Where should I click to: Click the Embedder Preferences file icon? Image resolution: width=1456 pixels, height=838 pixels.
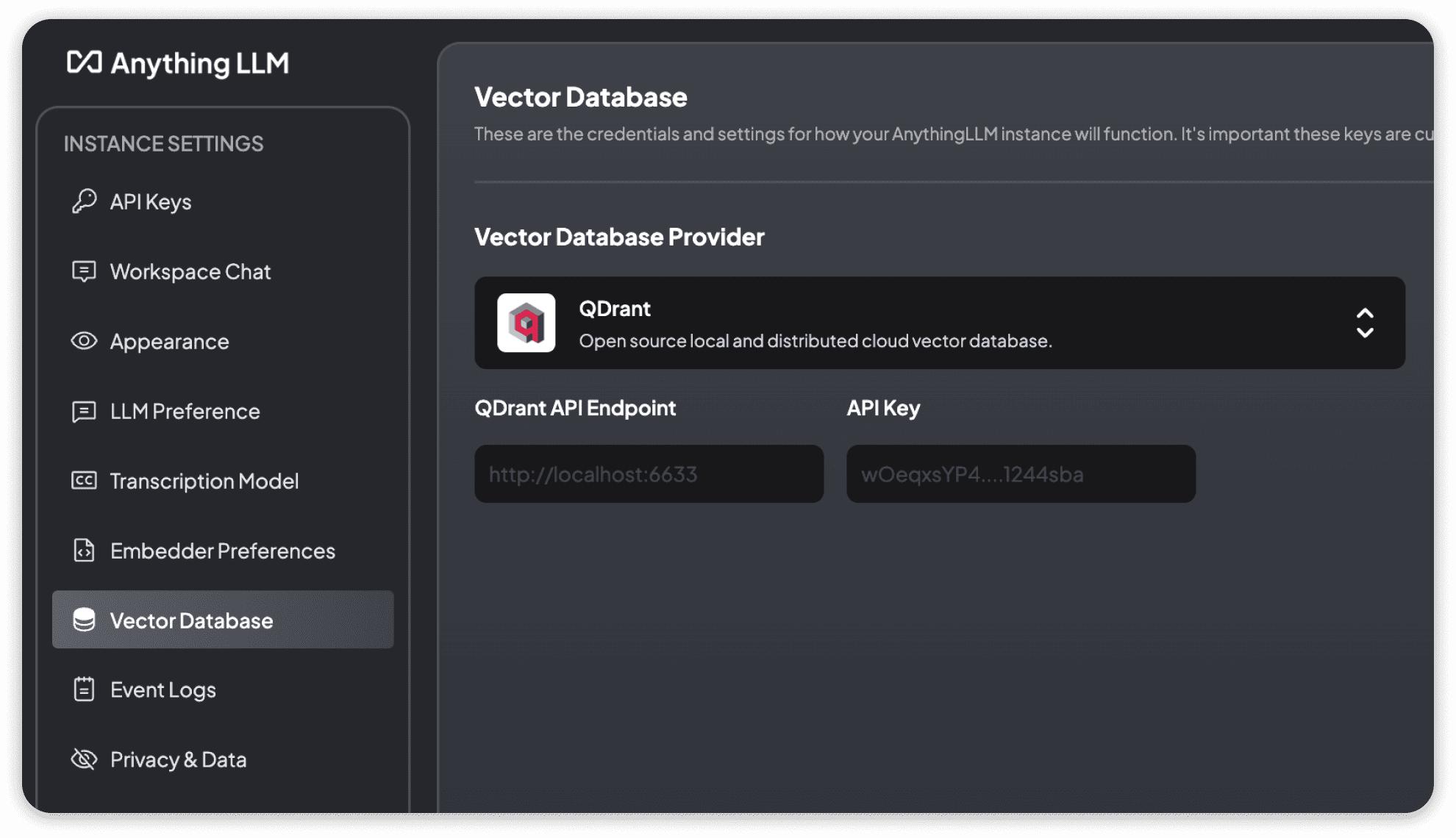coord(84,551)
